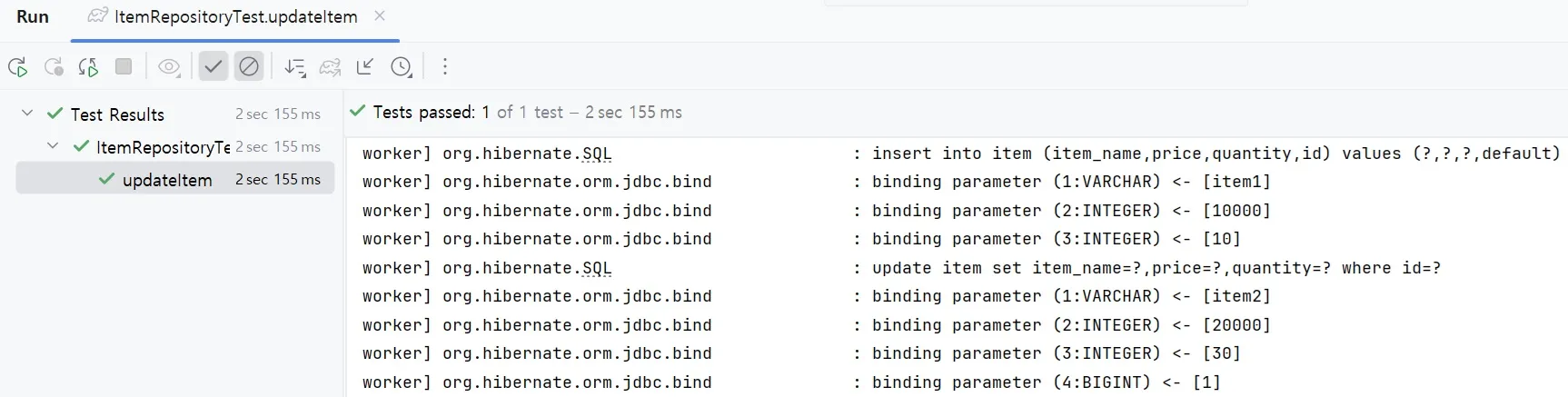Toggle auto-test rerun icon

[x=88, y=66]
